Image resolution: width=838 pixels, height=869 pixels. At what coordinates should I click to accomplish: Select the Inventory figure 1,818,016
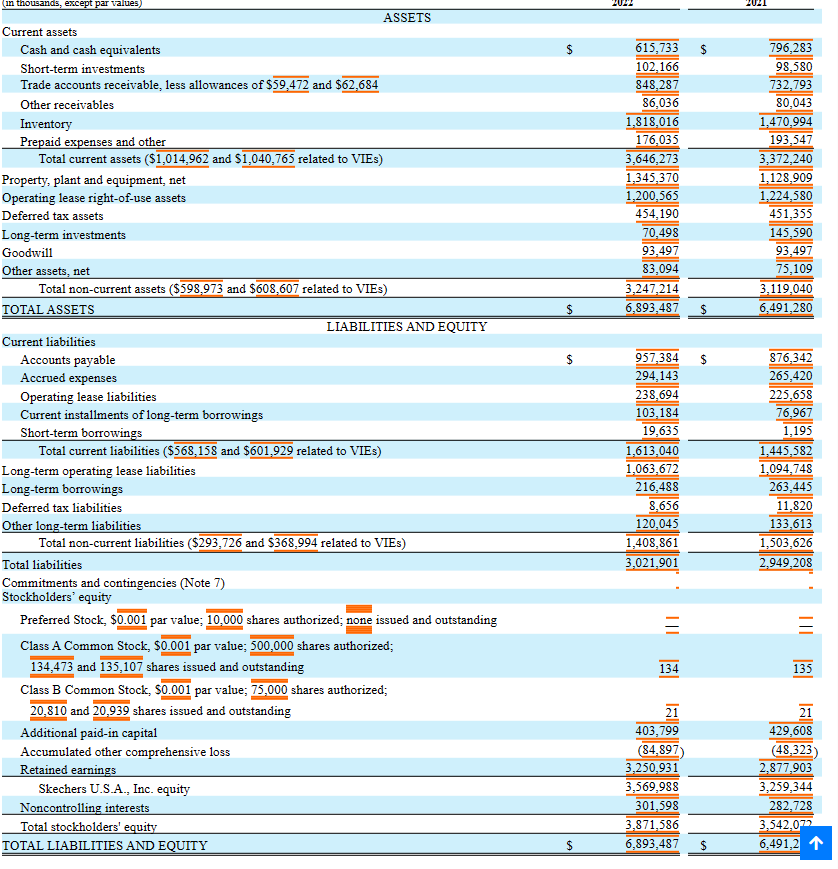tap(653, 122)
